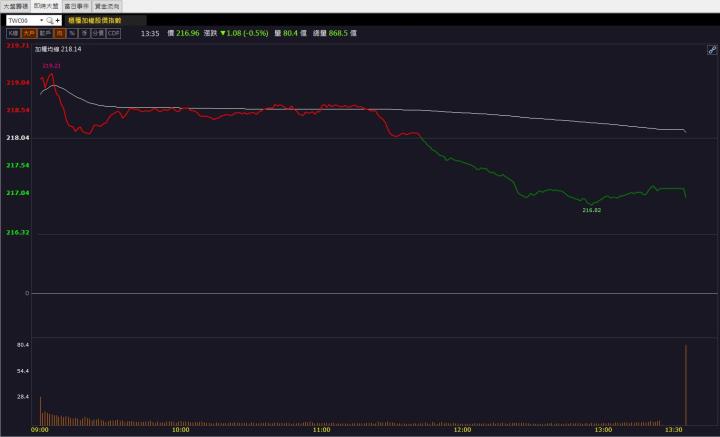Toggle the button between % and 分價
The width and height of the screenshot is (720, 437).
tap(84, 33)
